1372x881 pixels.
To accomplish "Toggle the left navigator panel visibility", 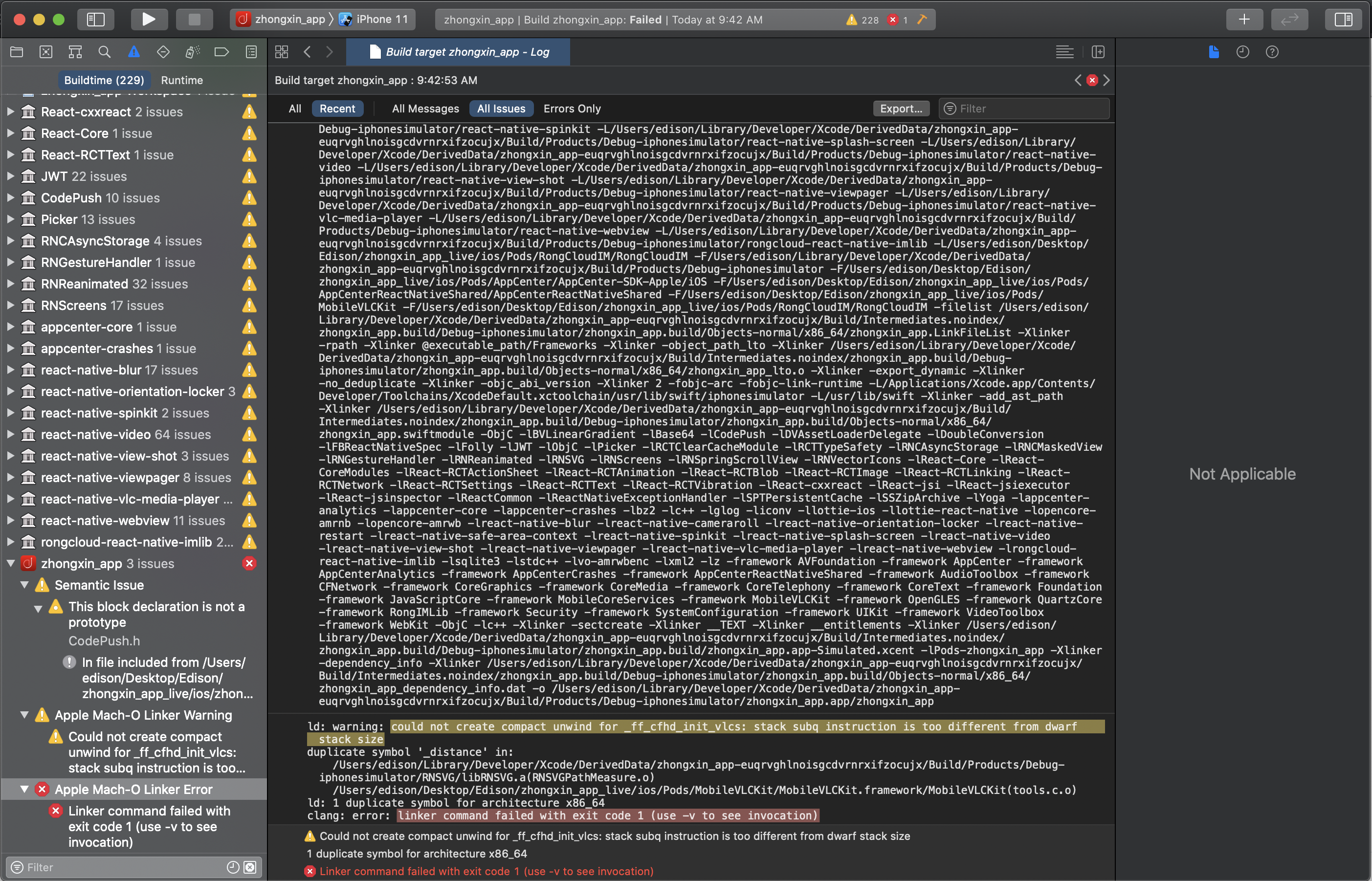I will click(95, 20).
